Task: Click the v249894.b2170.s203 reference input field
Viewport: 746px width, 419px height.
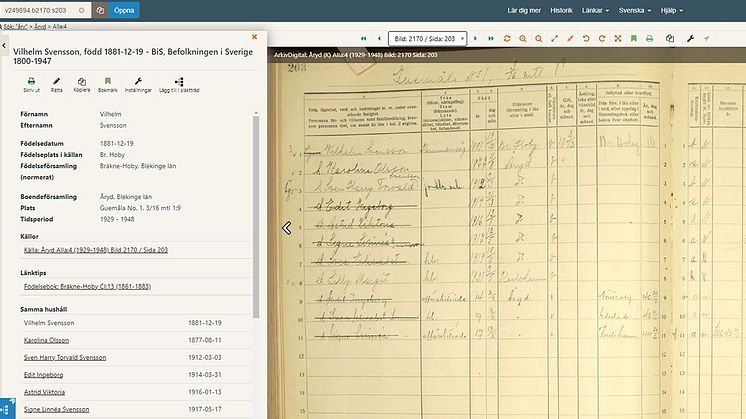Action: tap(44, 11)
